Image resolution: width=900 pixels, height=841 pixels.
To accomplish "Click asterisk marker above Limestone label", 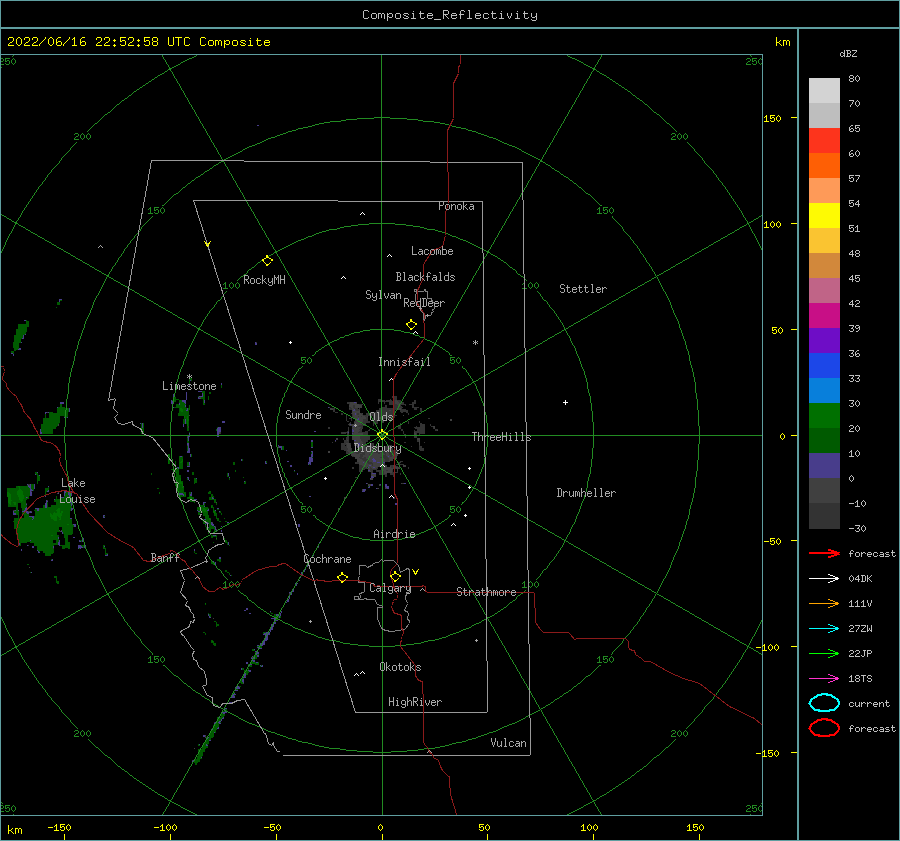I will (189, 377).
